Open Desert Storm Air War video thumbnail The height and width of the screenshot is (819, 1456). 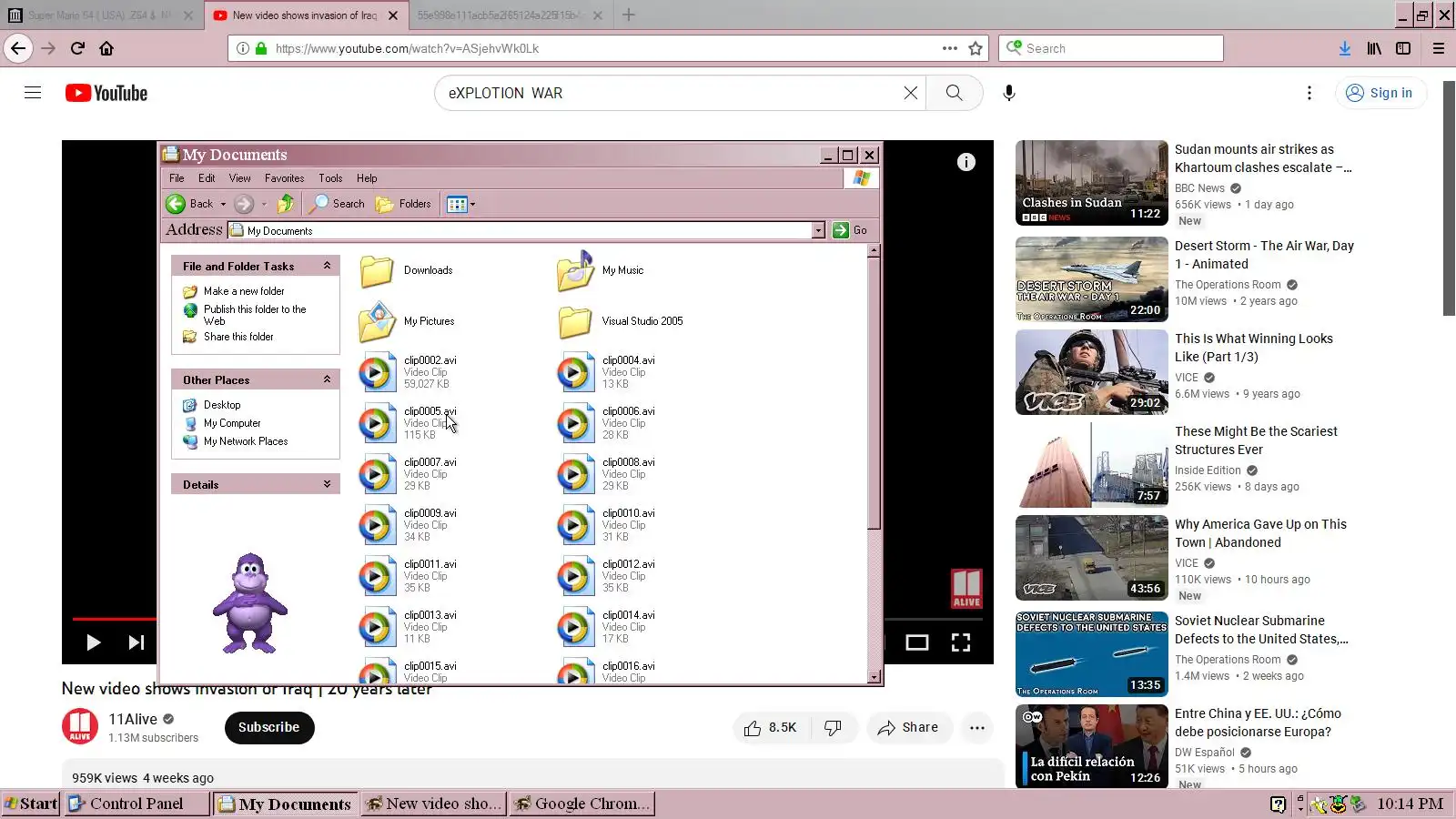click(x=1092, y=279)
